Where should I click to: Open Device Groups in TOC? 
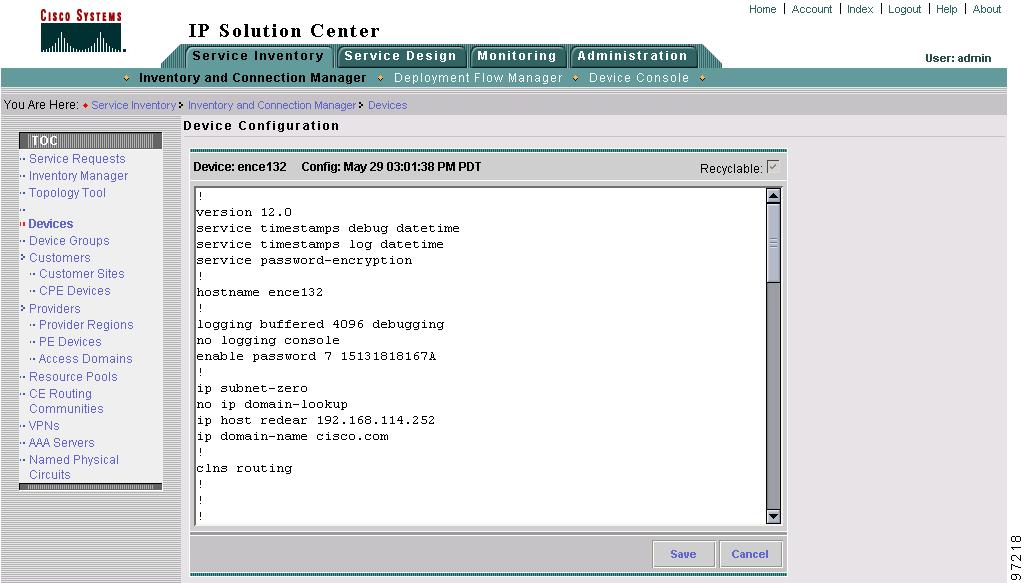pos(69,240)
